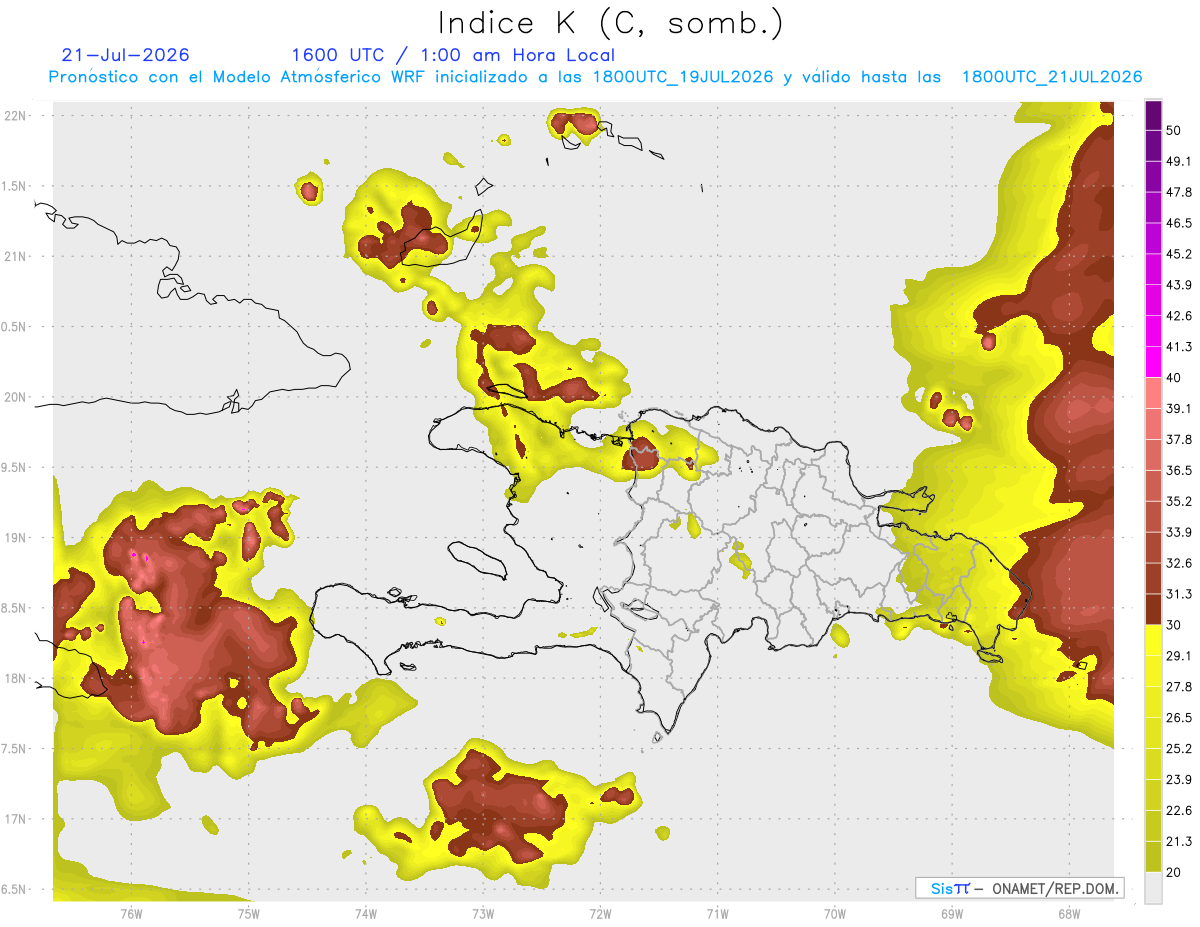
Task: Click the colorbar value "30"
Action: pos(1175,625)
